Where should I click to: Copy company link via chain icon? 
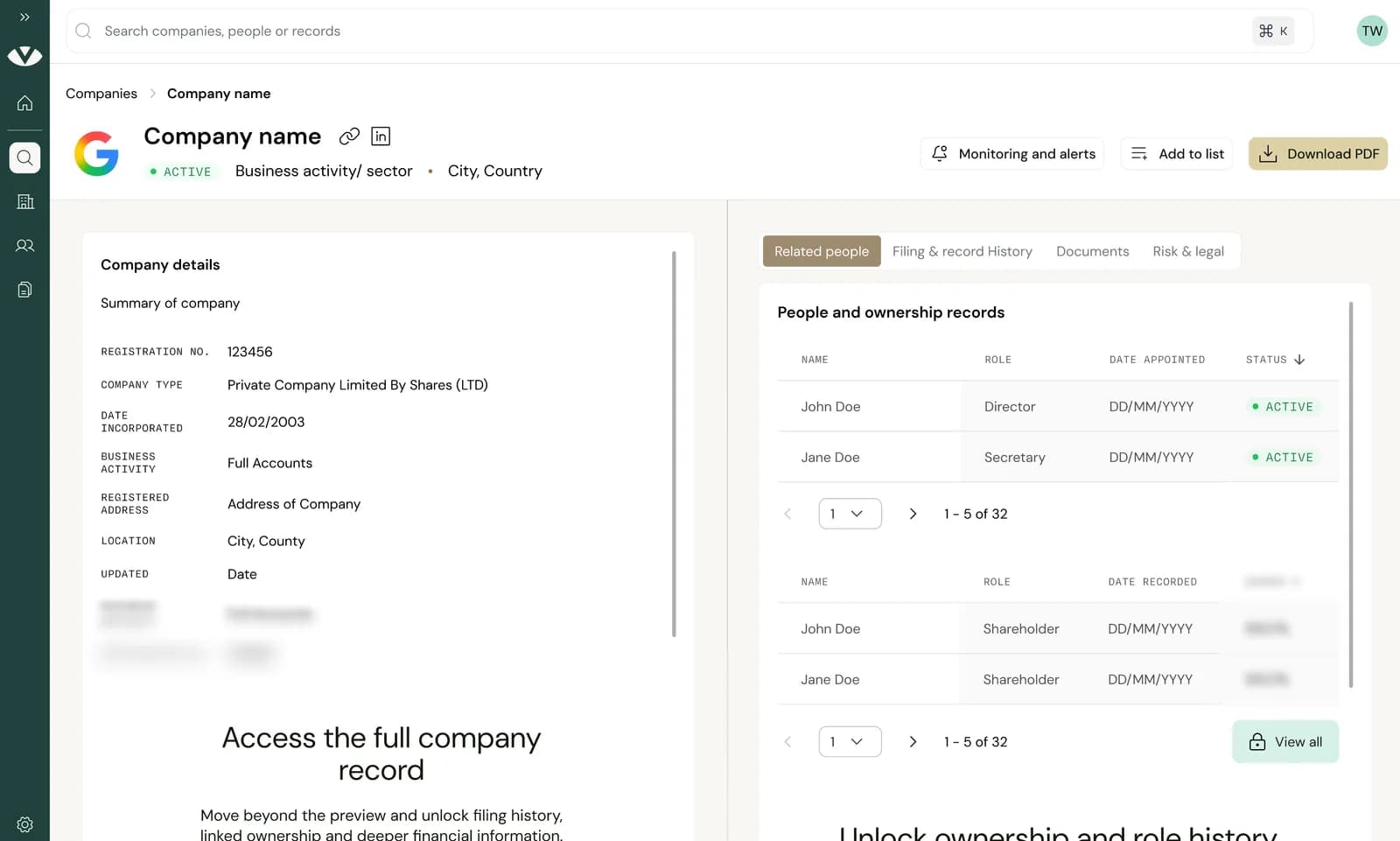349,136
